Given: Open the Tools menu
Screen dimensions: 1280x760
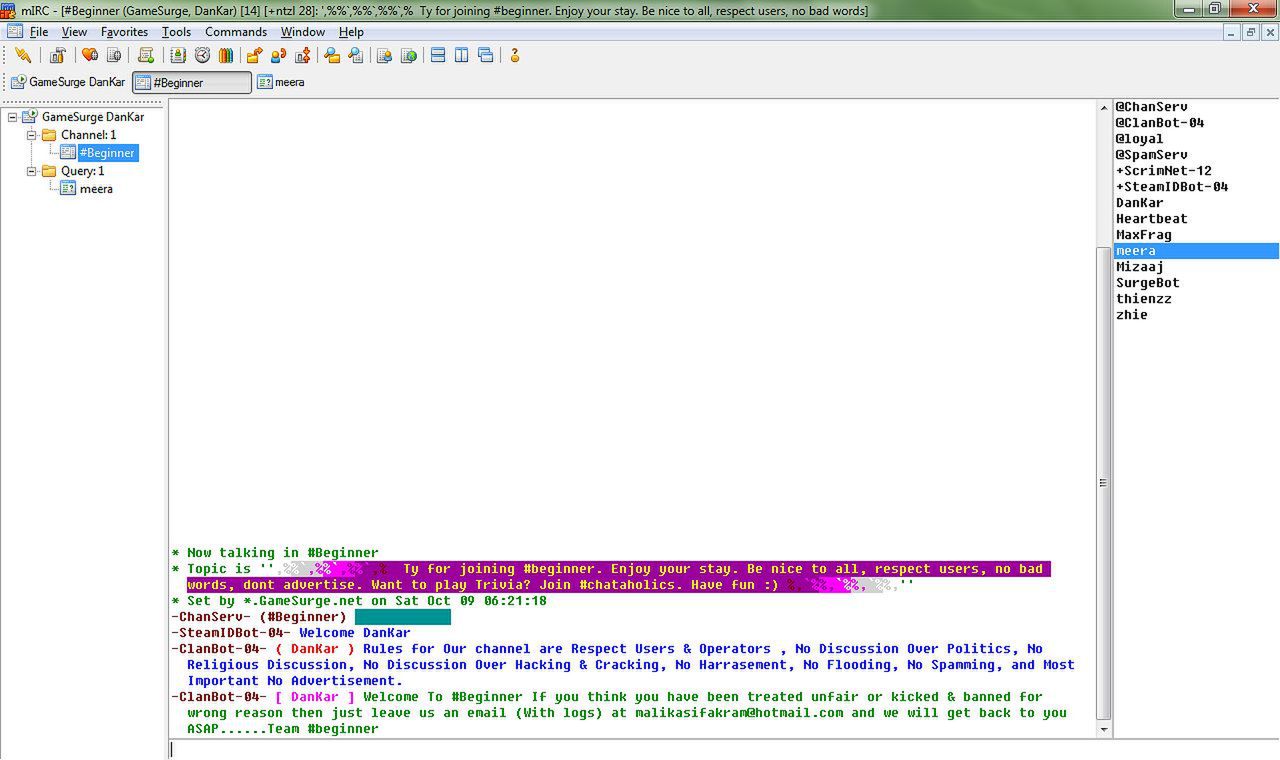Looking at the screenshot, I should (x=176, y=32).
